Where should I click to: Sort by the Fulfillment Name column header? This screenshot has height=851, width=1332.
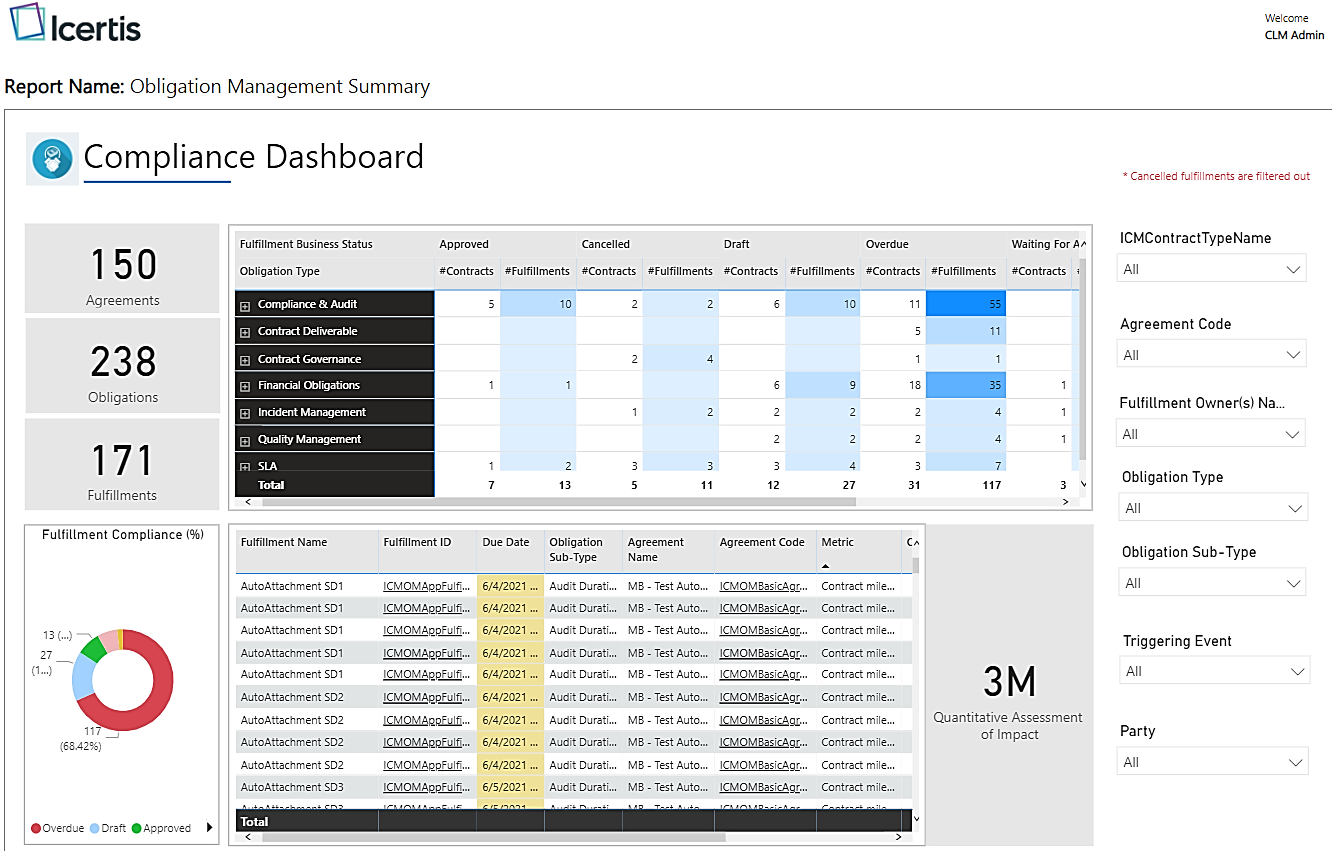[x=284, y=542]
